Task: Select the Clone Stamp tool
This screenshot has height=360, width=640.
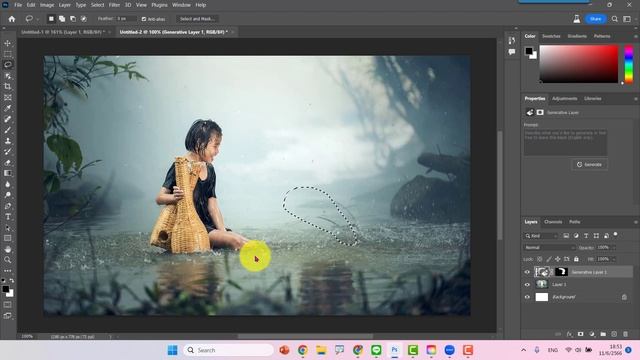Action: (7, 141)
